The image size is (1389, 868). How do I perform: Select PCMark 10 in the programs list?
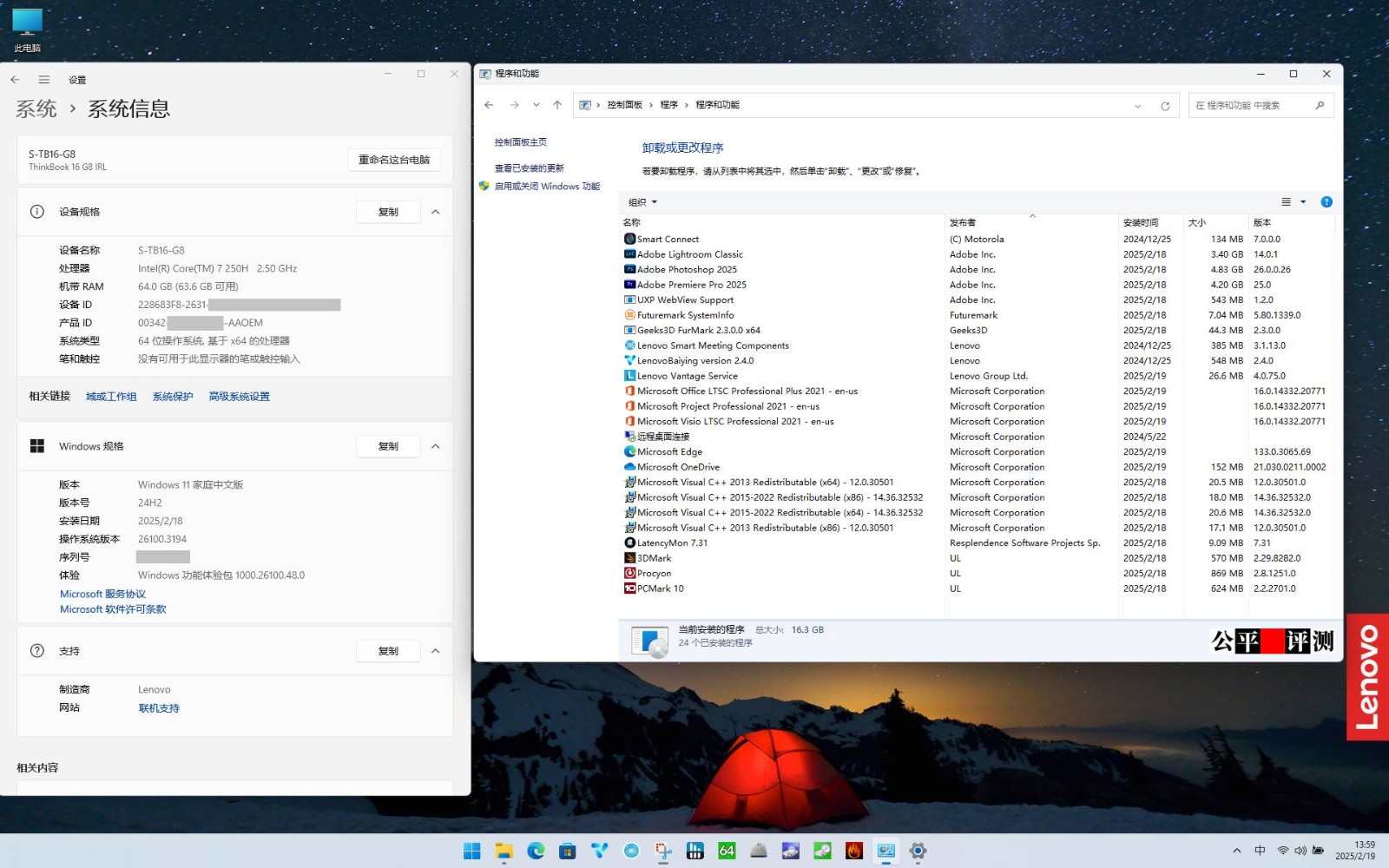pyautogui.click(x=654, y=589)
